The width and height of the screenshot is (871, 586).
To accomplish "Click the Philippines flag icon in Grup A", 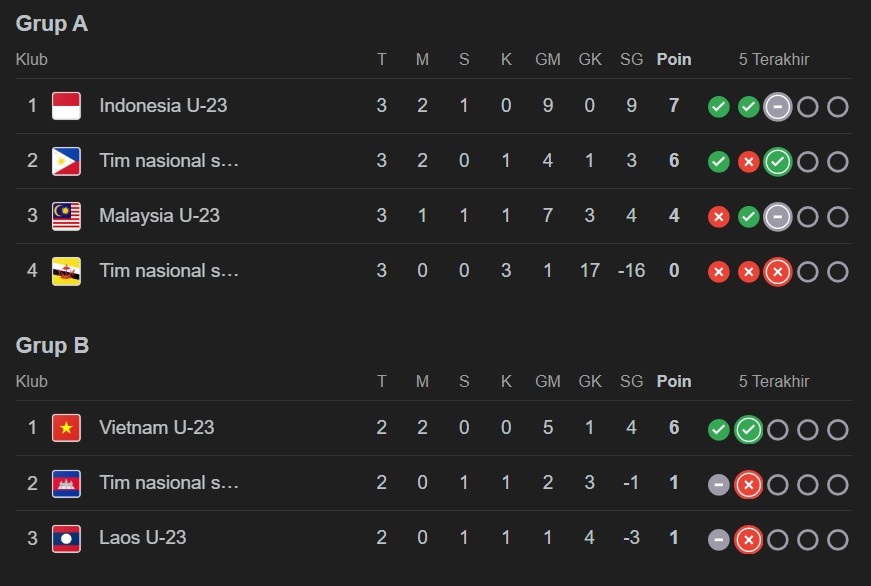I will [66, 161].
